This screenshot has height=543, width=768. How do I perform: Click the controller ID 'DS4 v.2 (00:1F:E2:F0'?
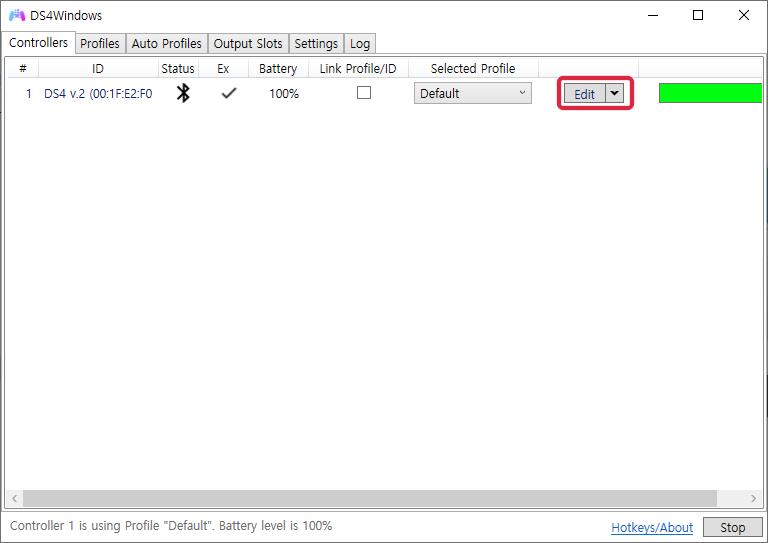[x=98, y=94]
